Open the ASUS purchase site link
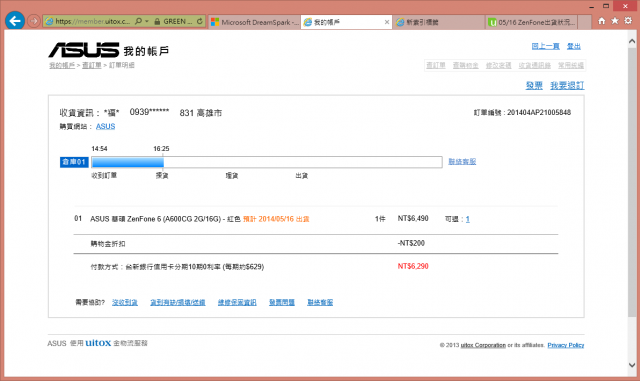 point(105,127)
